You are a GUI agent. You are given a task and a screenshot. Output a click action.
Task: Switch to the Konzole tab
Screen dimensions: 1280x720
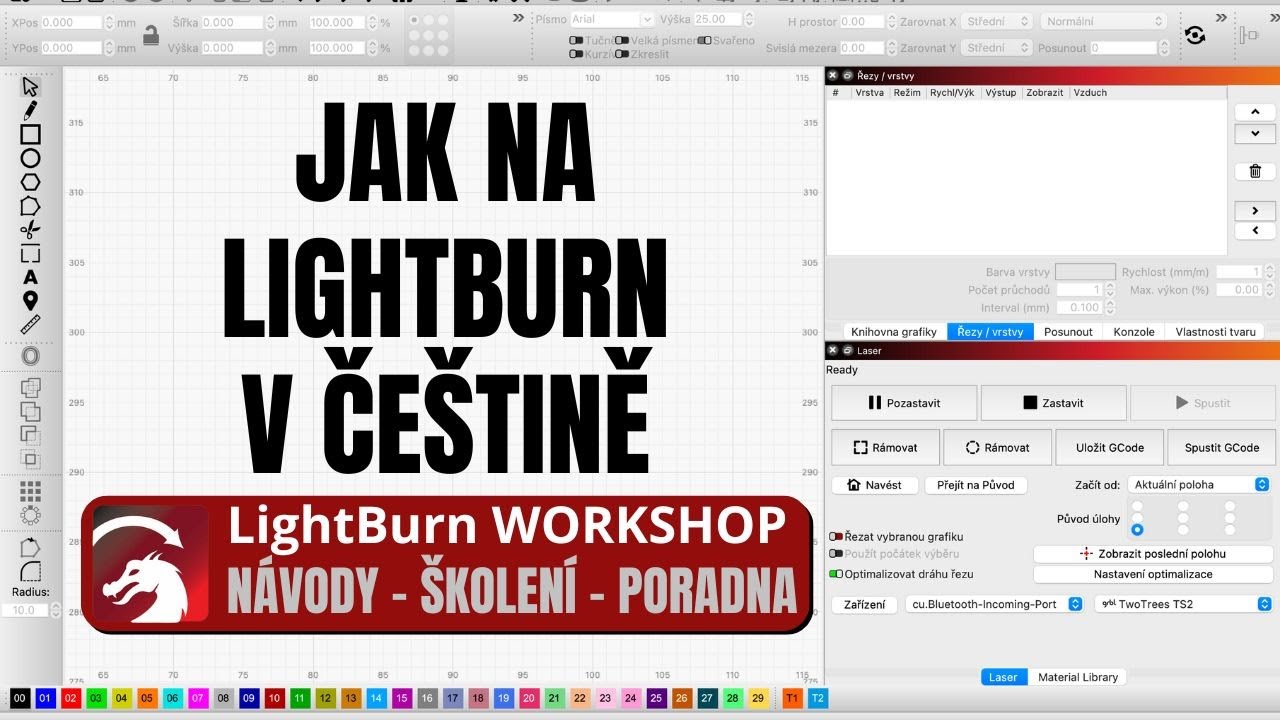(x=1134, y=332)
